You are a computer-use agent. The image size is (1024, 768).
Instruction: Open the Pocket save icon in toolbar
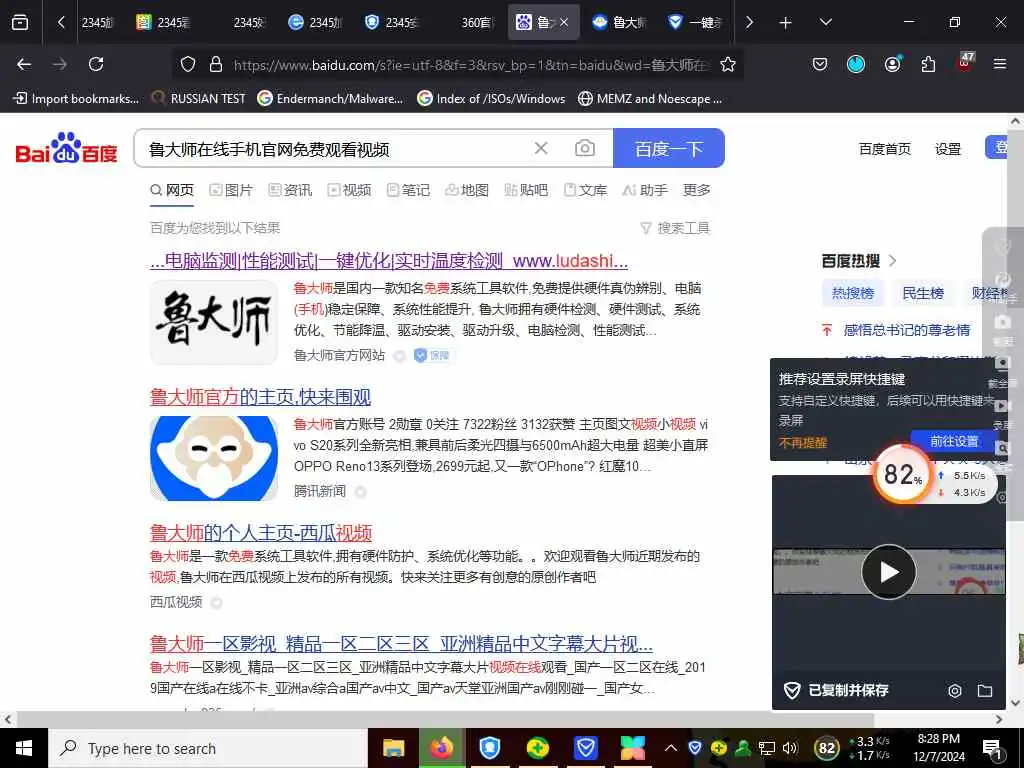tap(820, 64)
